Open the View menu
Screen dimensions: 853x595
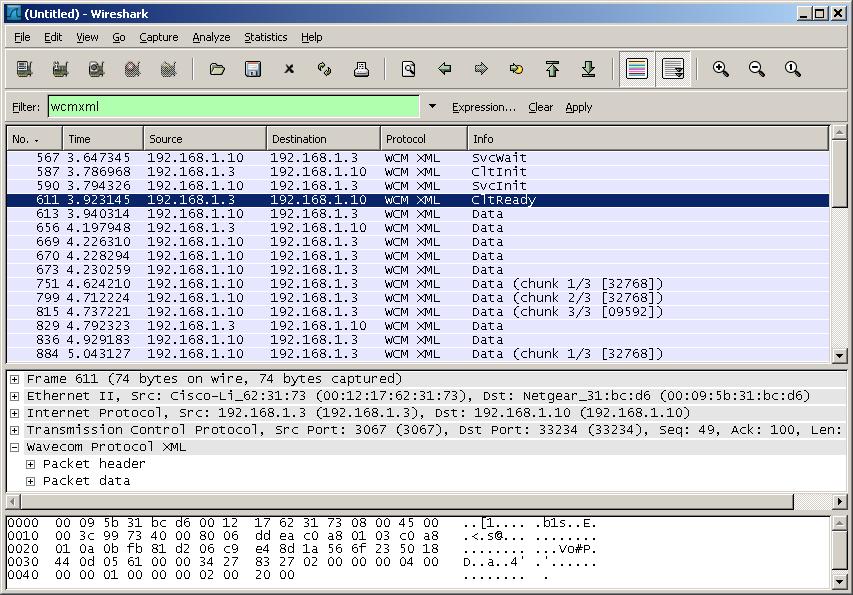click(x=87, y=37)
